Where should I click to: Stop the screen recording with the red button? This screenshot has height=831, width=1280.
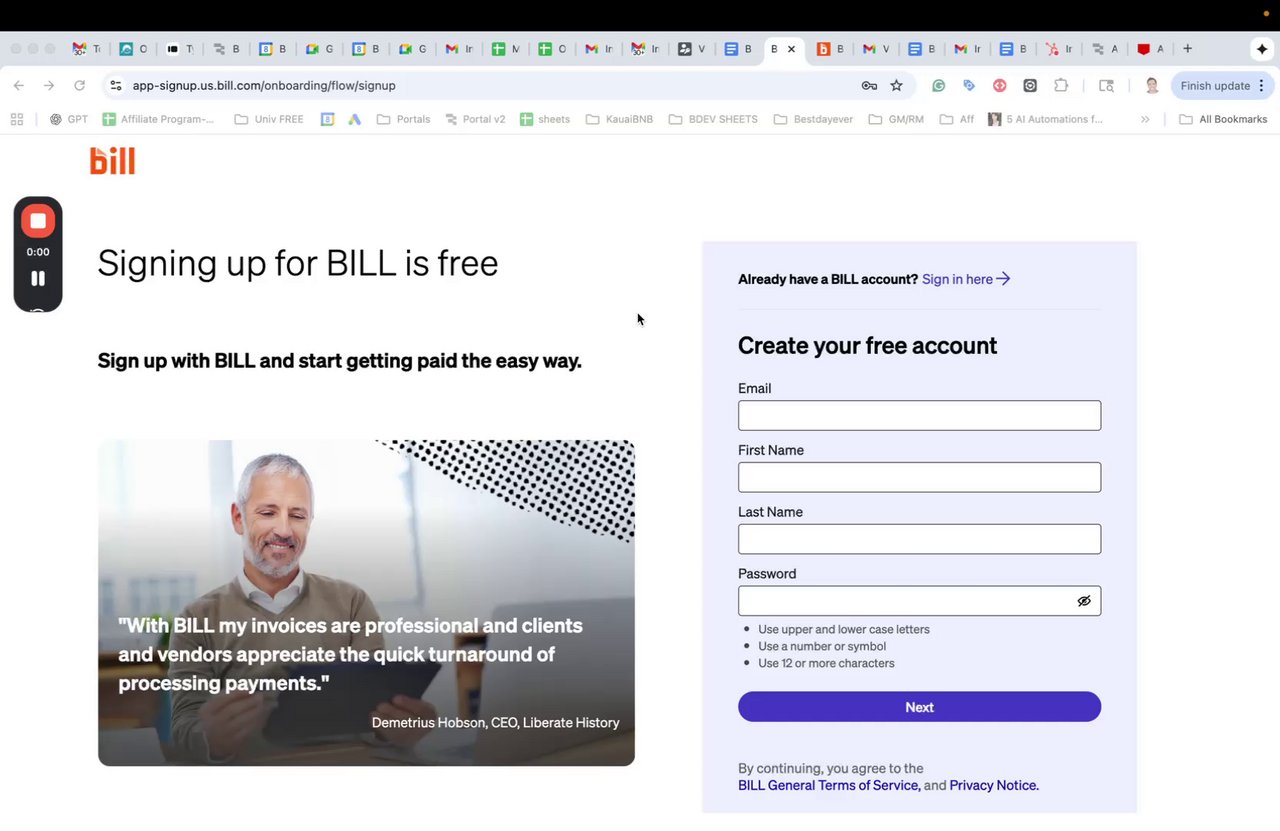[x=38, y=221]
